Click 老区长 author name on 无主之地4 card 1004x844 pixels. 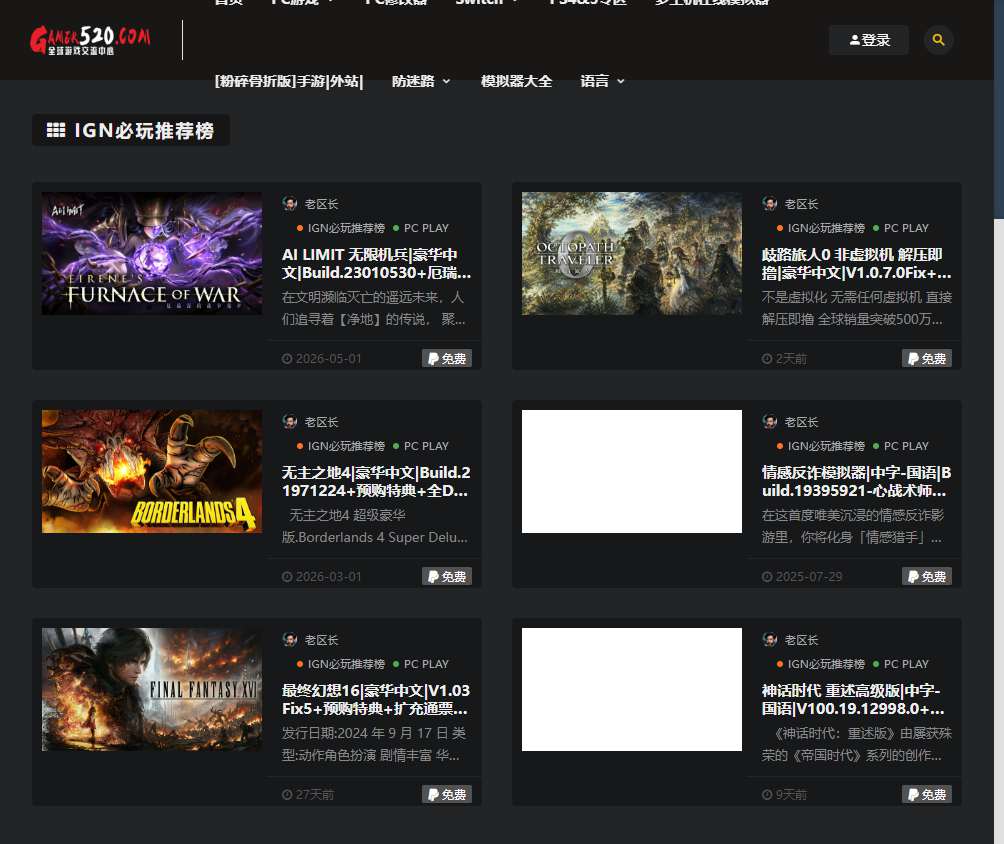coord(321,422)
